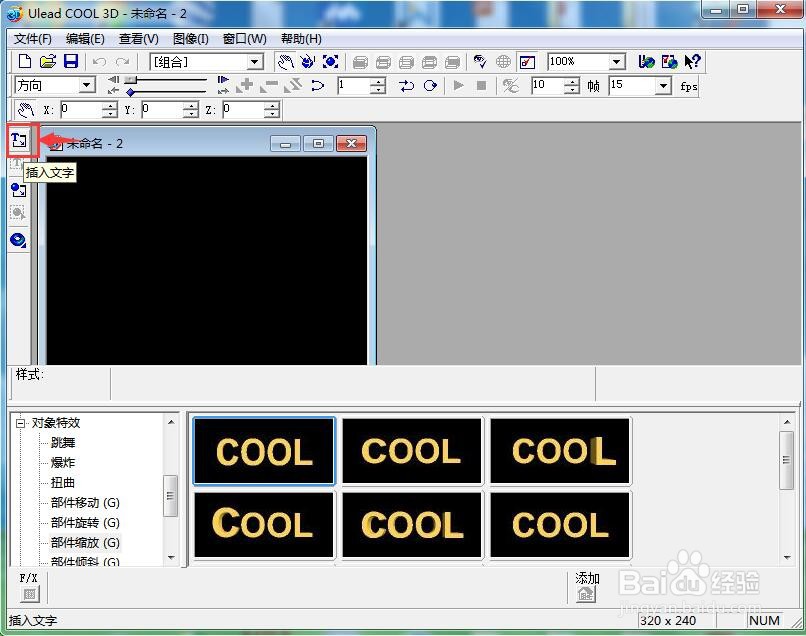Minimize the 未命名 - 2 document window

pyautogui.click(x=285, y=143)
